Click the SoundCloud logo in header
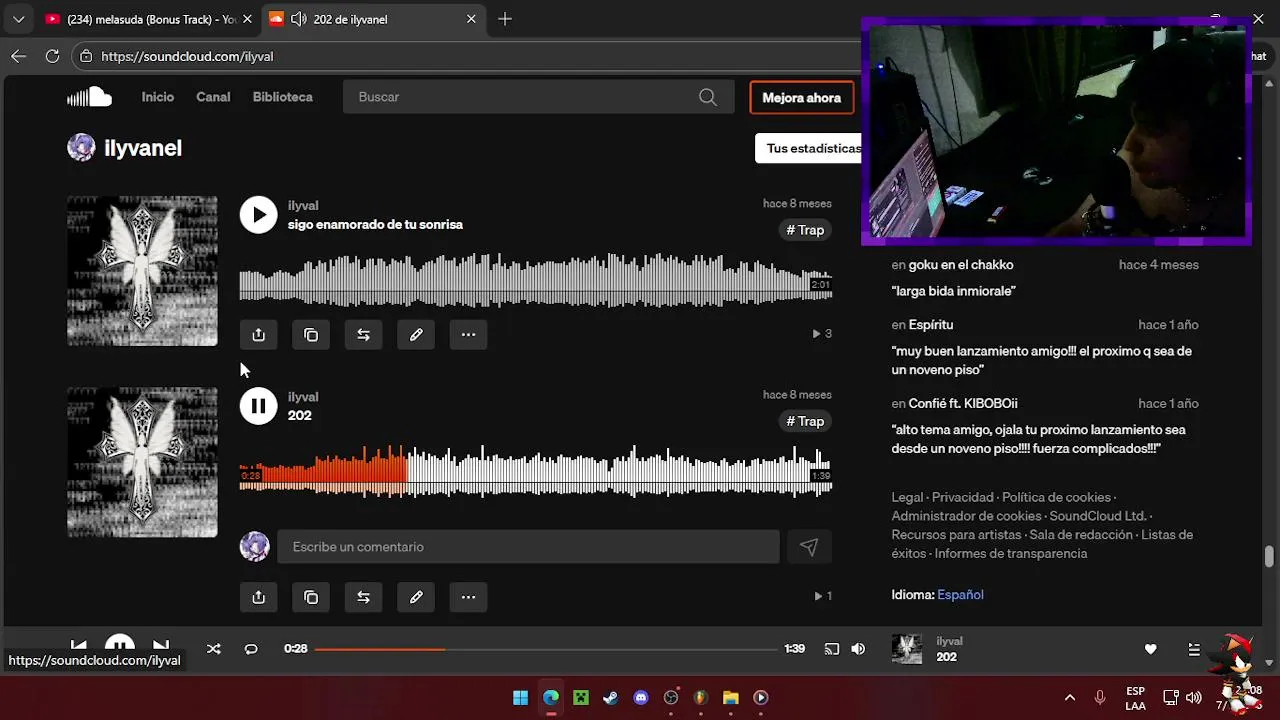This screenshot has width=1280, height=720. coord(89,97)
